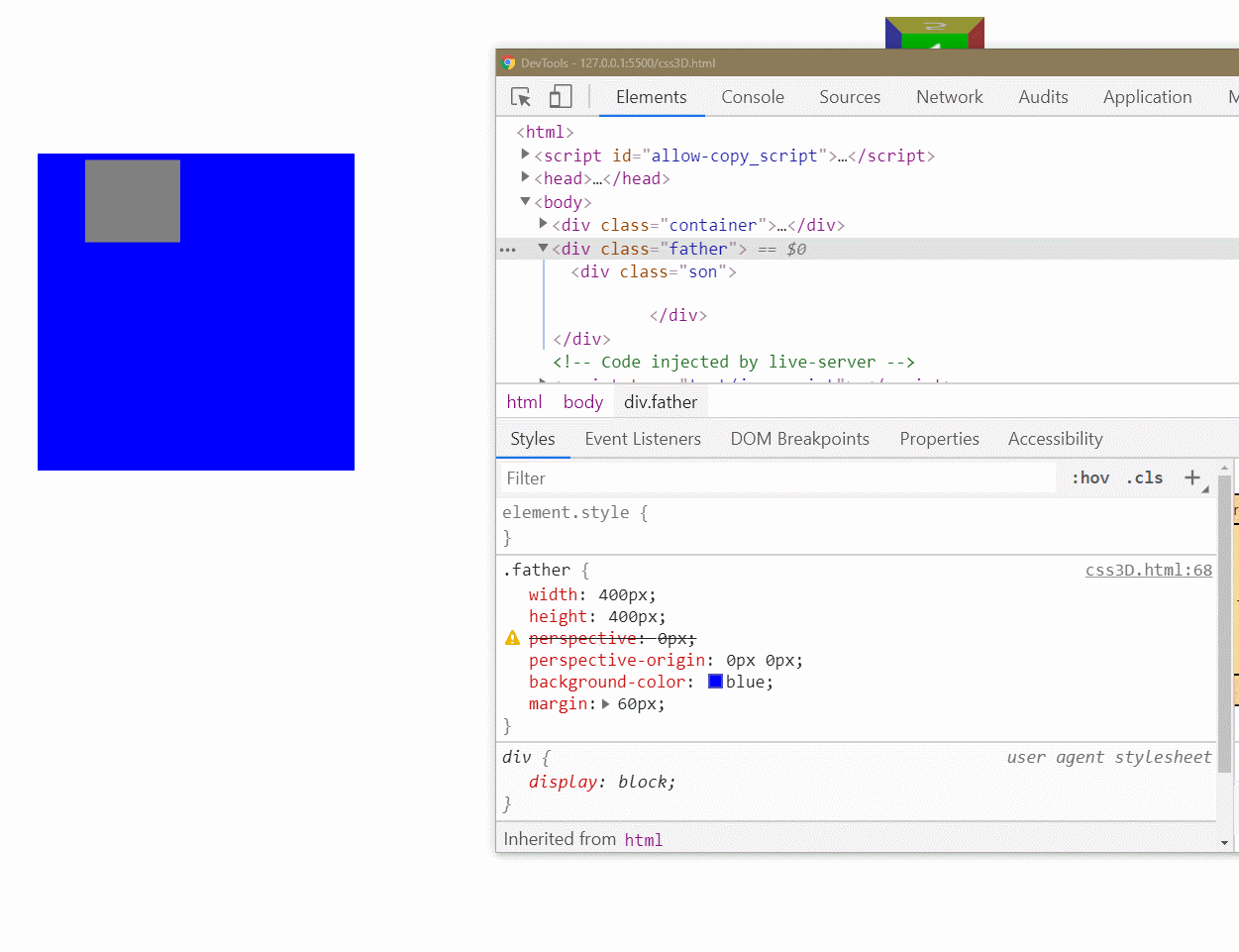Expand the div container node

tap(543, 224)
